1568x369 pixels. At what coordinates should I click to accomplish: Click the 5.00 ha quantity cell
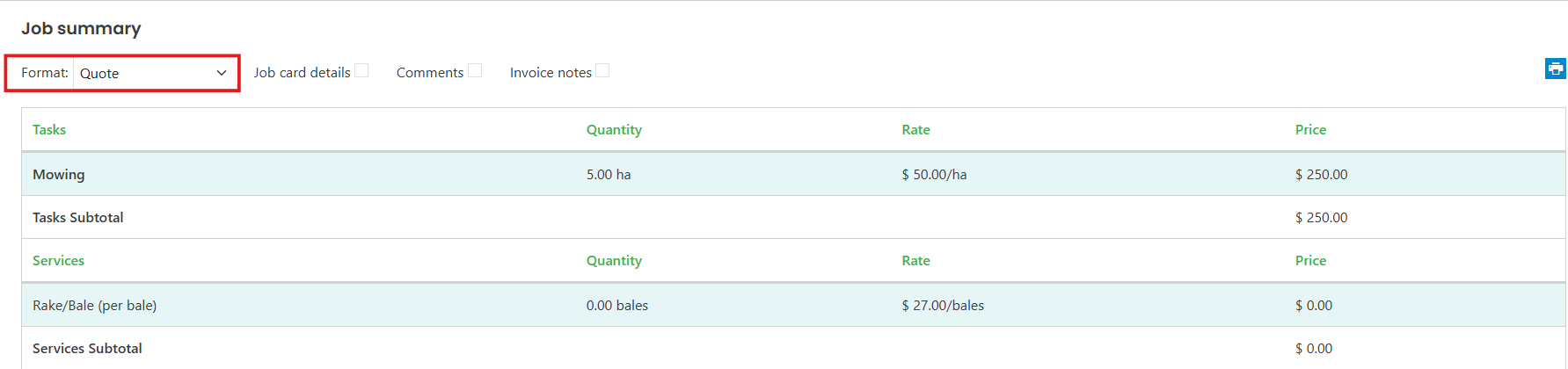point(609,175)
